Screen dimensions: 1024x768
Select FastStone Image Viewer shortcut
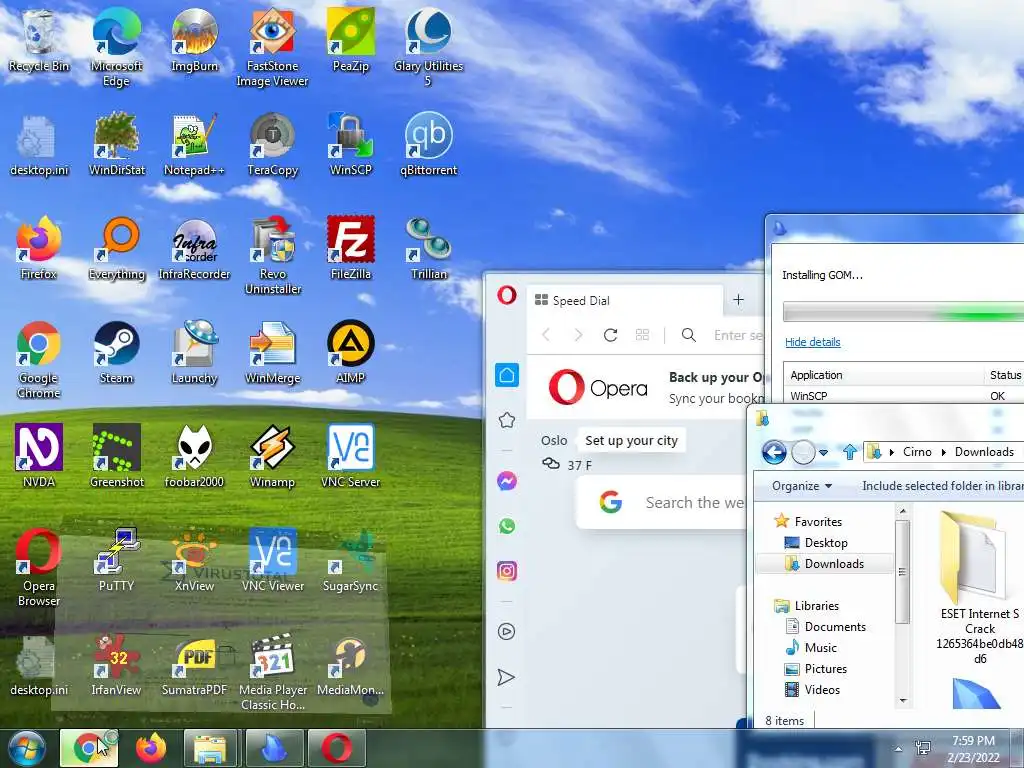pyautogui.click(x=272, y=47)
